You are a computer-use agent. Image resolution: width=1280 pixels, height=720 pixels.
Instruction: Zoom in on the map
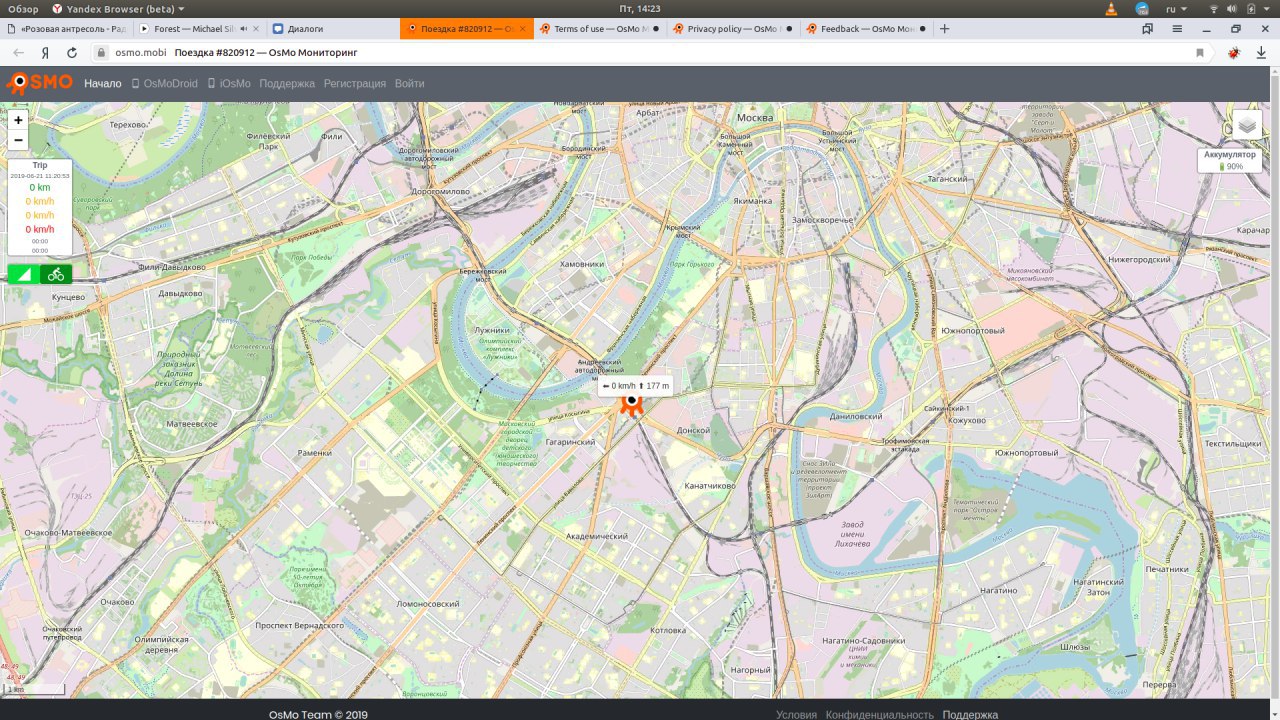[18, 119]
